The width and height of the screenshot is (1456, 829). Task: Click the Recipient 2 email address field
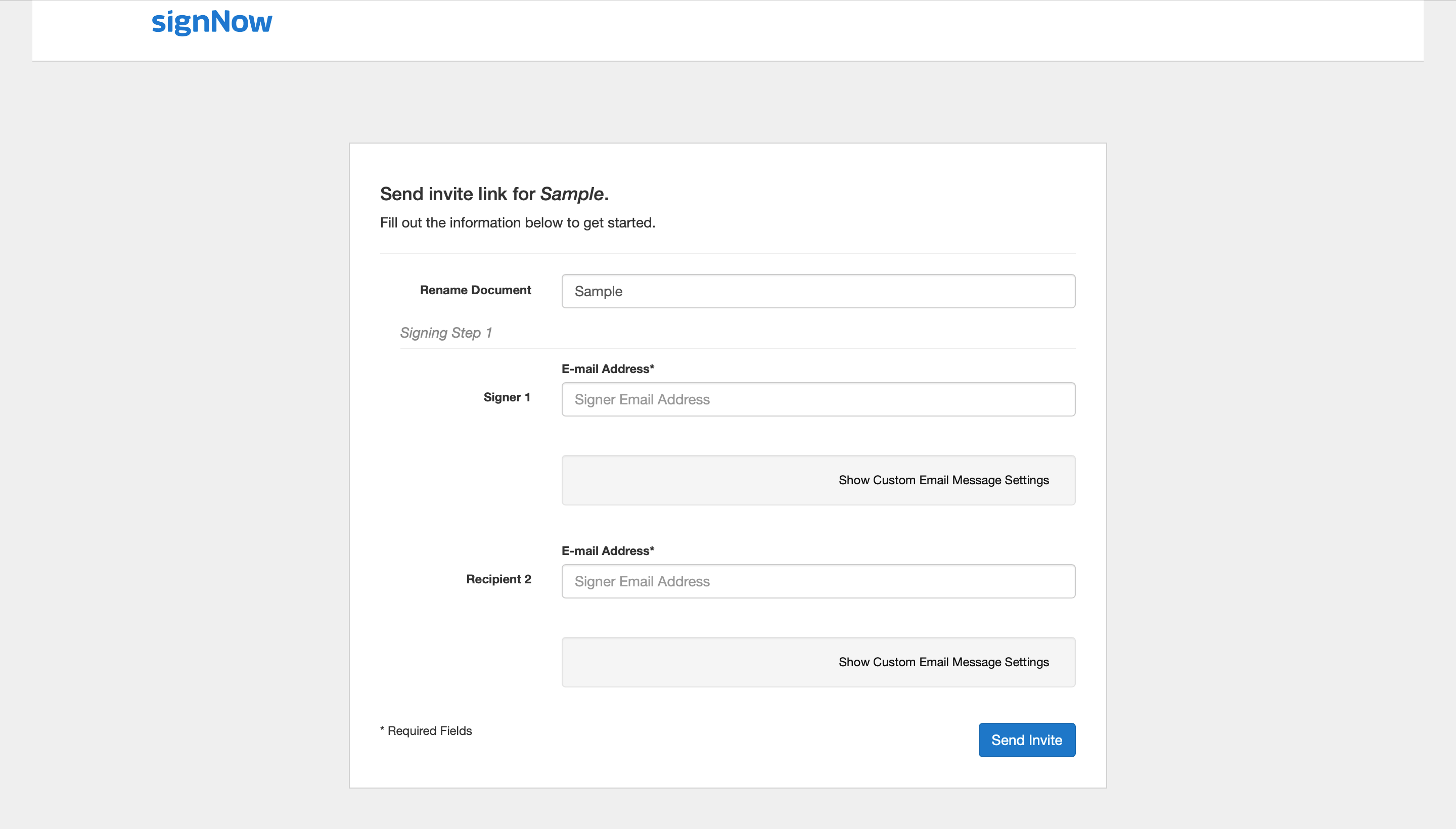pos(817,581)
